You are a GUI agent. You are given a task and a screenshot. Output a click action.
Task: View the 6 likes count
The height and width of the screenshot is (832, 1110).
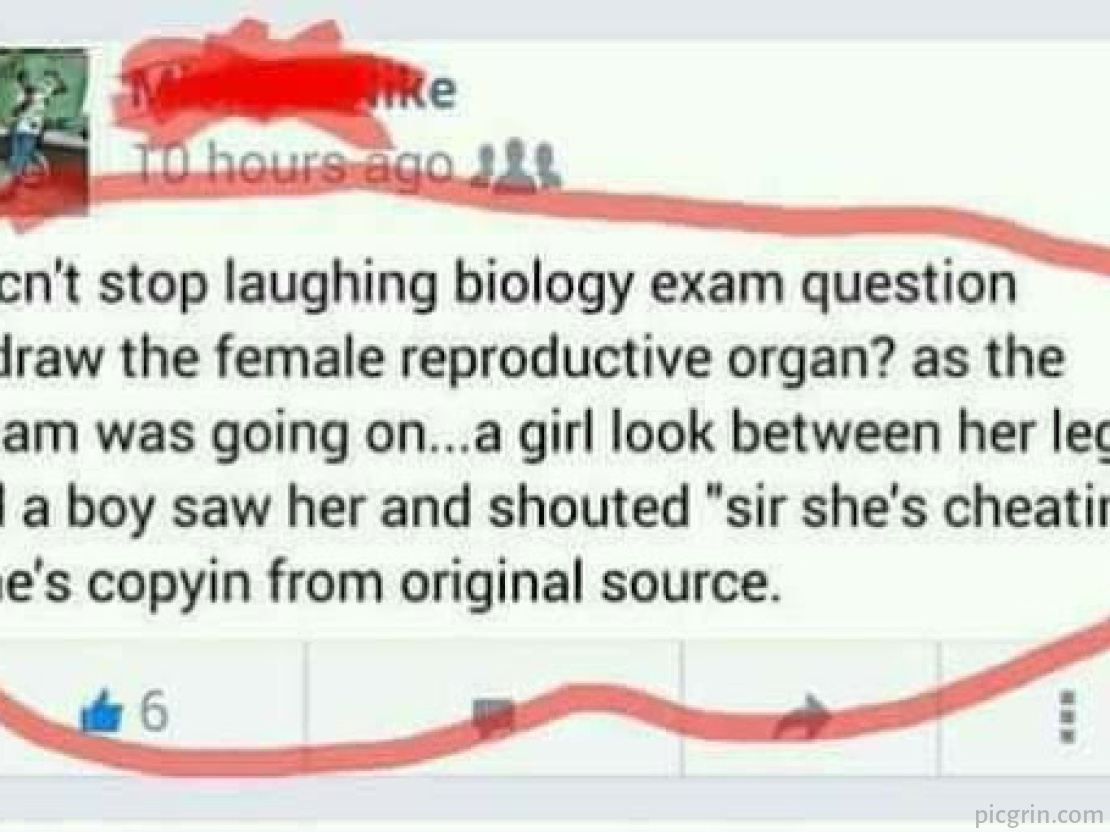(x=154, y=712)
